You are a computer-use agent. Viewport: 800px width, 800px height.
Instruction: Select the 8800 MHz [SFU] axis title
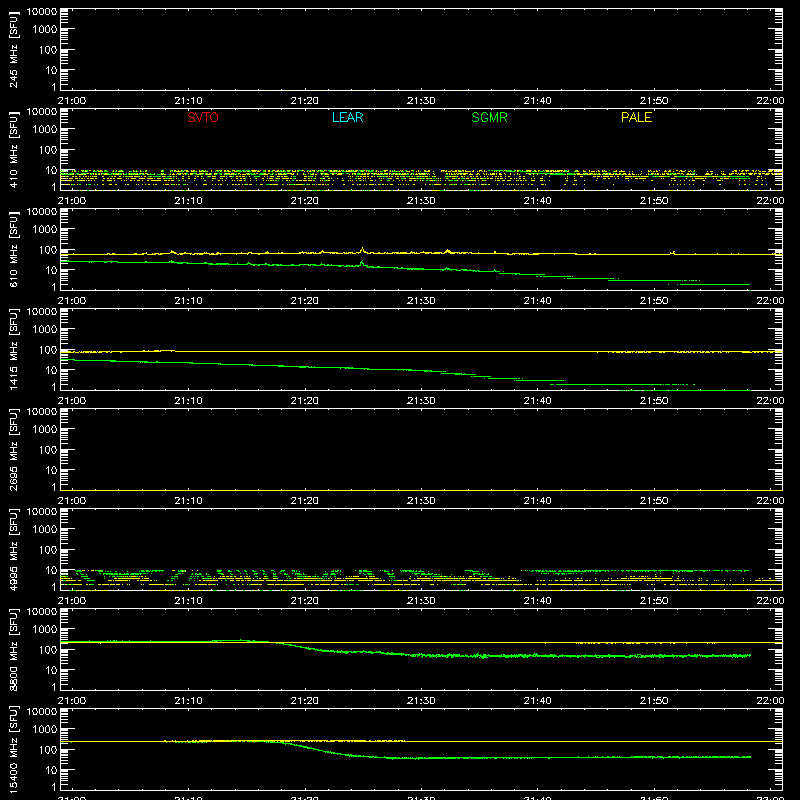[x=14, y=650]
